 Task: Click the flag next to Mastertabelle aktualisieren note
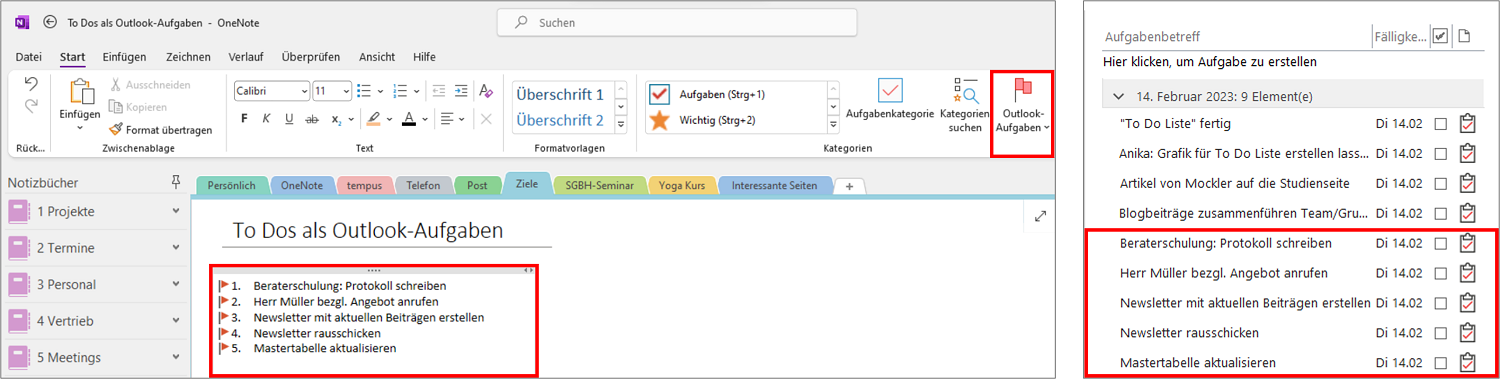(x=223, y=348)
